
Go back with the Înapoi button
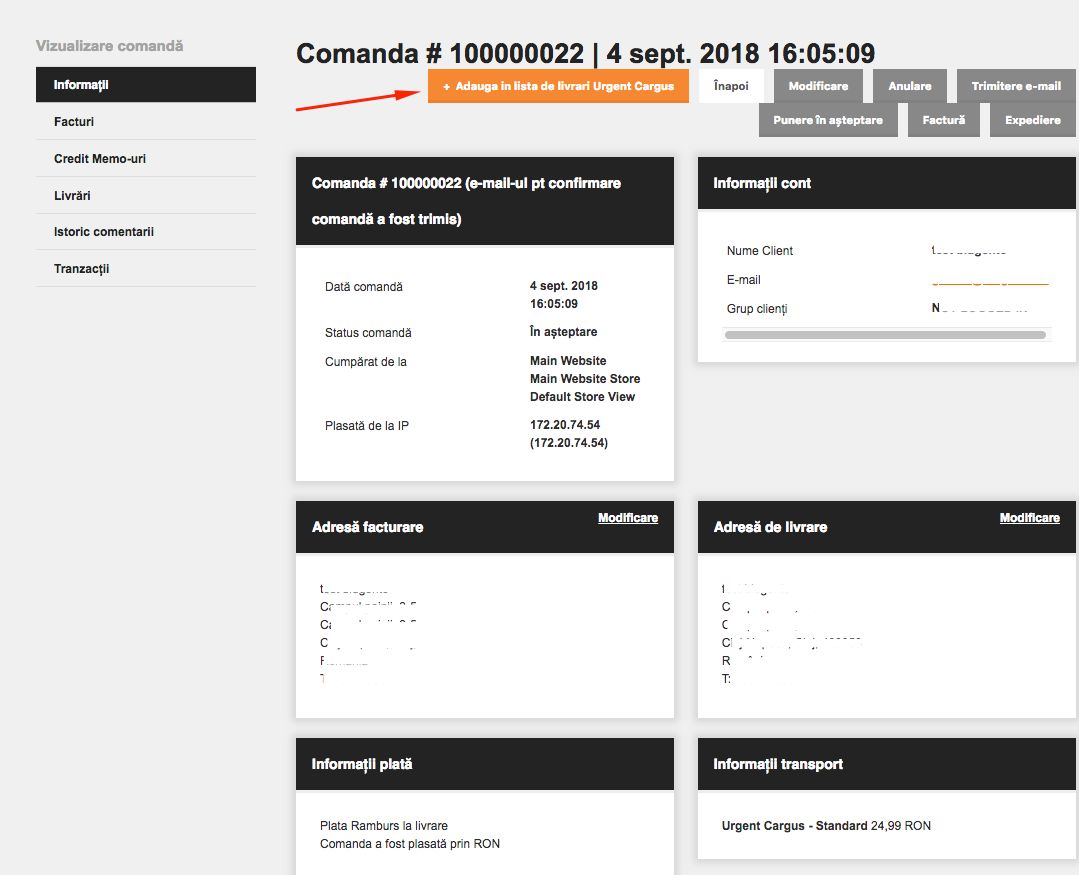click(x=731, y=86)
